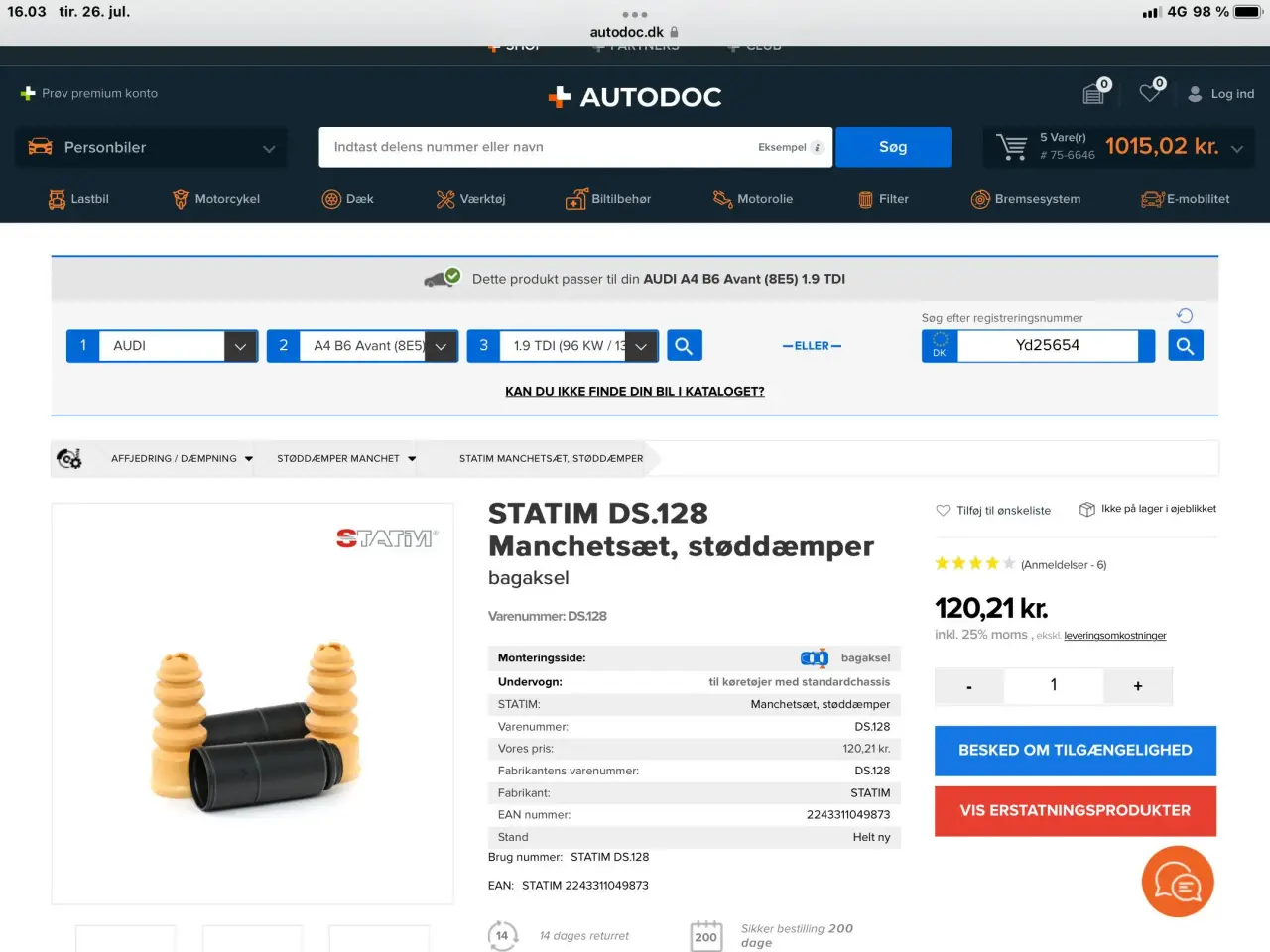Click the Prøv premium konto plus icon
Screen dimensions: 1270x952
click(28, 93)
